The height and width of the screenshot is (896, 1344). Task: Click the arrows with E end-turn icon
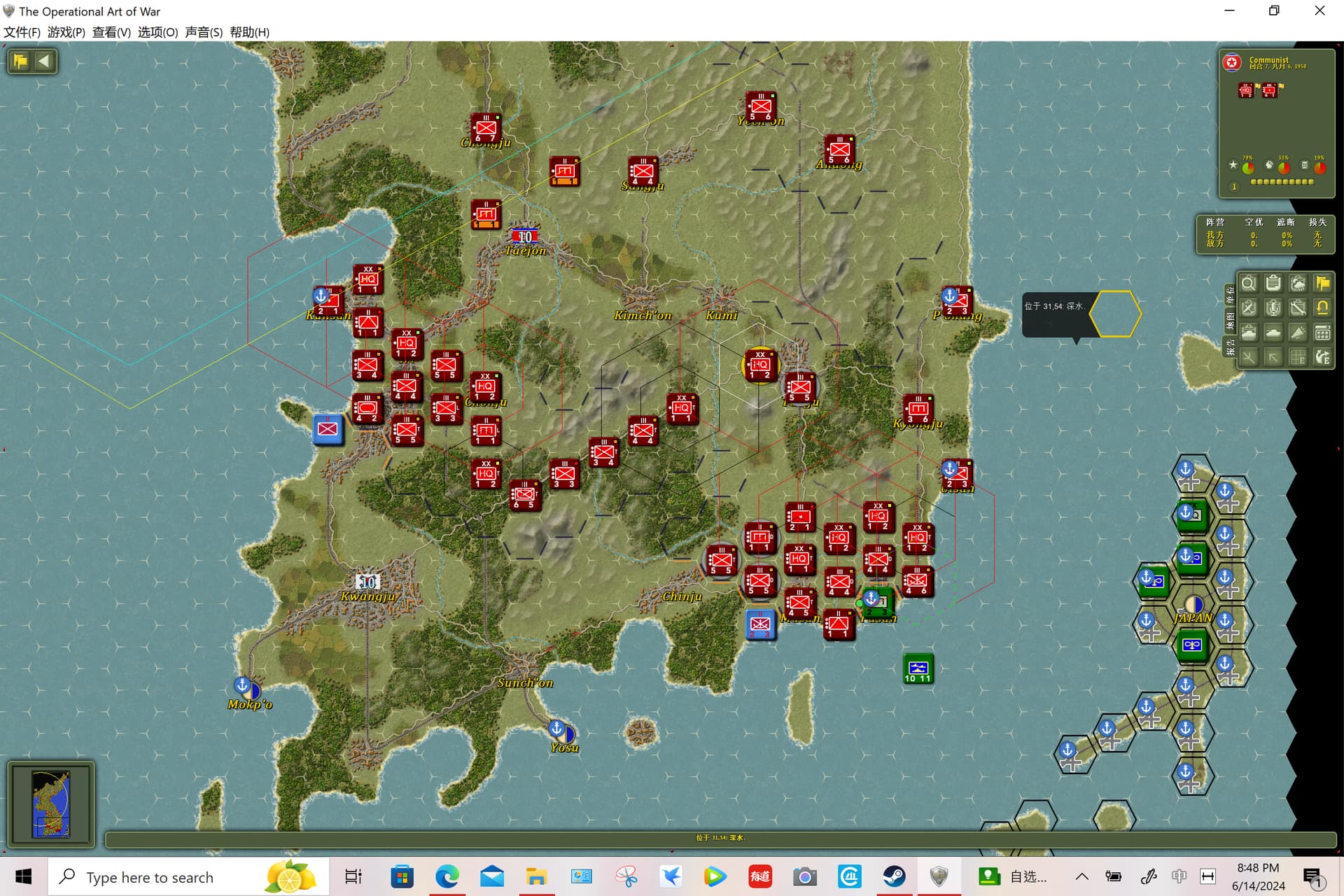pyautogui.click(x=1322, y=357)
